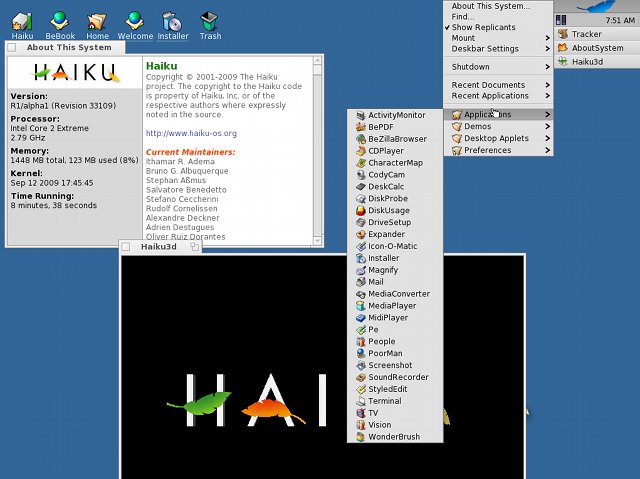
Task: Launch DeskCalc from the menu
Action: tap(395, 186)
